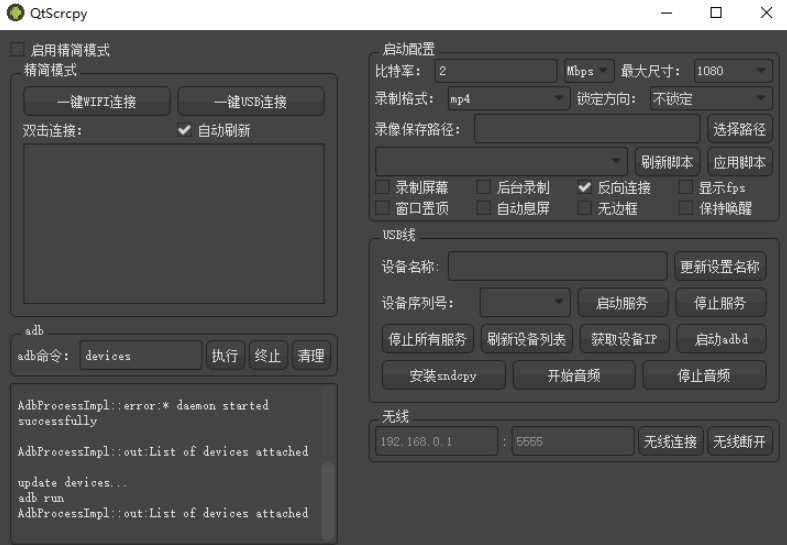Click the 比特率 input field
Image resolution: width=787 pixels, height=545 pixels.
(x=496, y=71)
